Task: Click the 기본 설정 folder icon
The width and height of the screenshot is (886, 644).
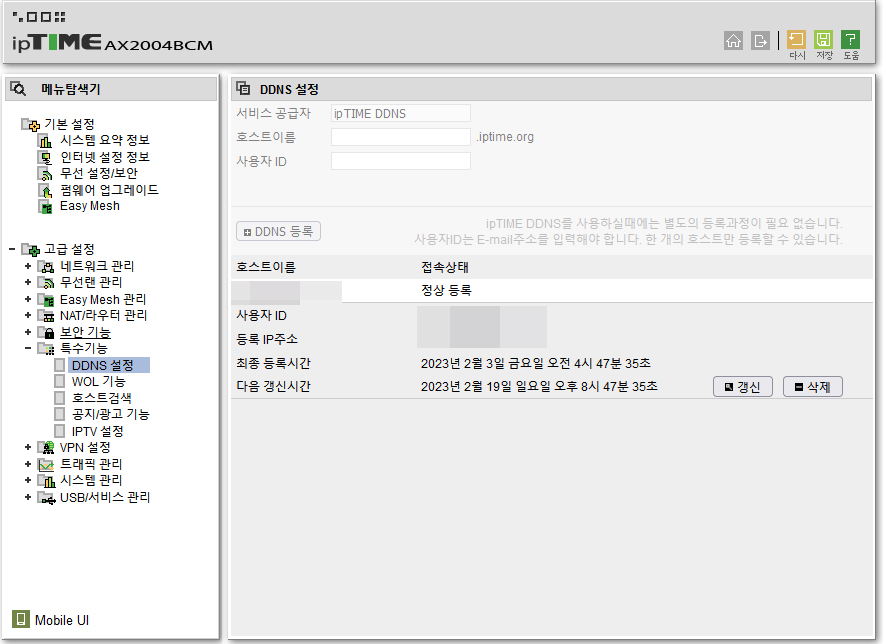Action: [31, 124]
